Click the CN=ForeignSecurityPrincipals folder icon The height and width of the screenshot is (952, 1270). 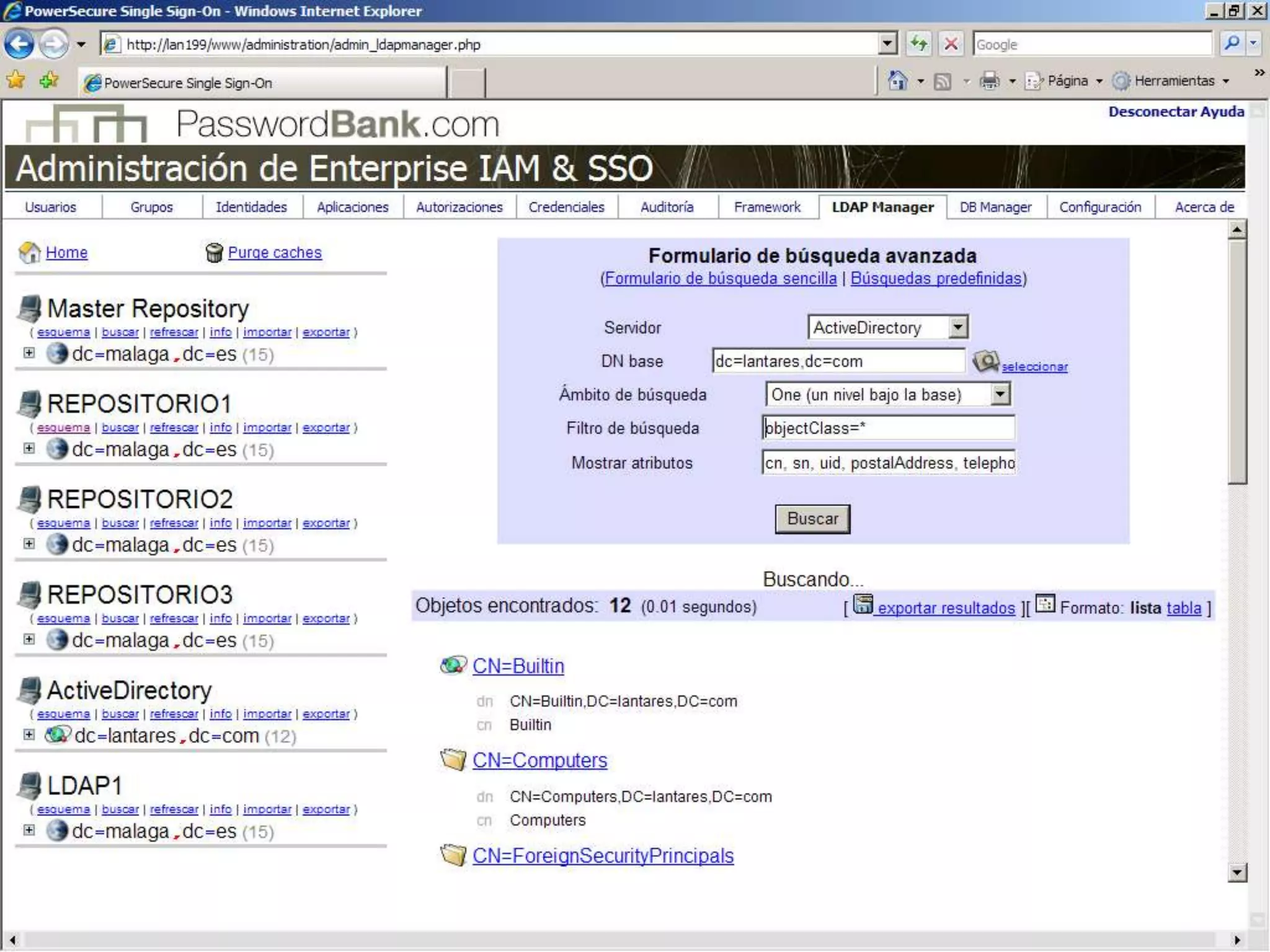click(453, 855)
